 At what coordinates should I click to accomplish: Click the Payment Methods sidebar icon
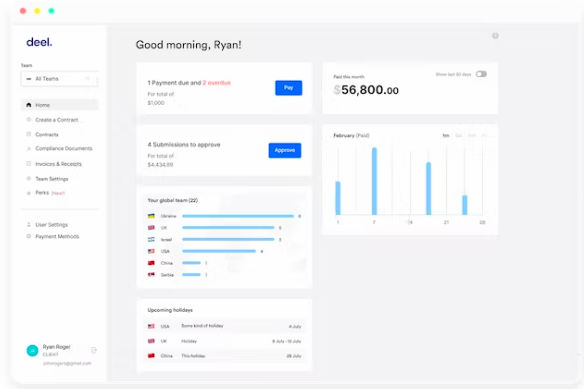29,236
